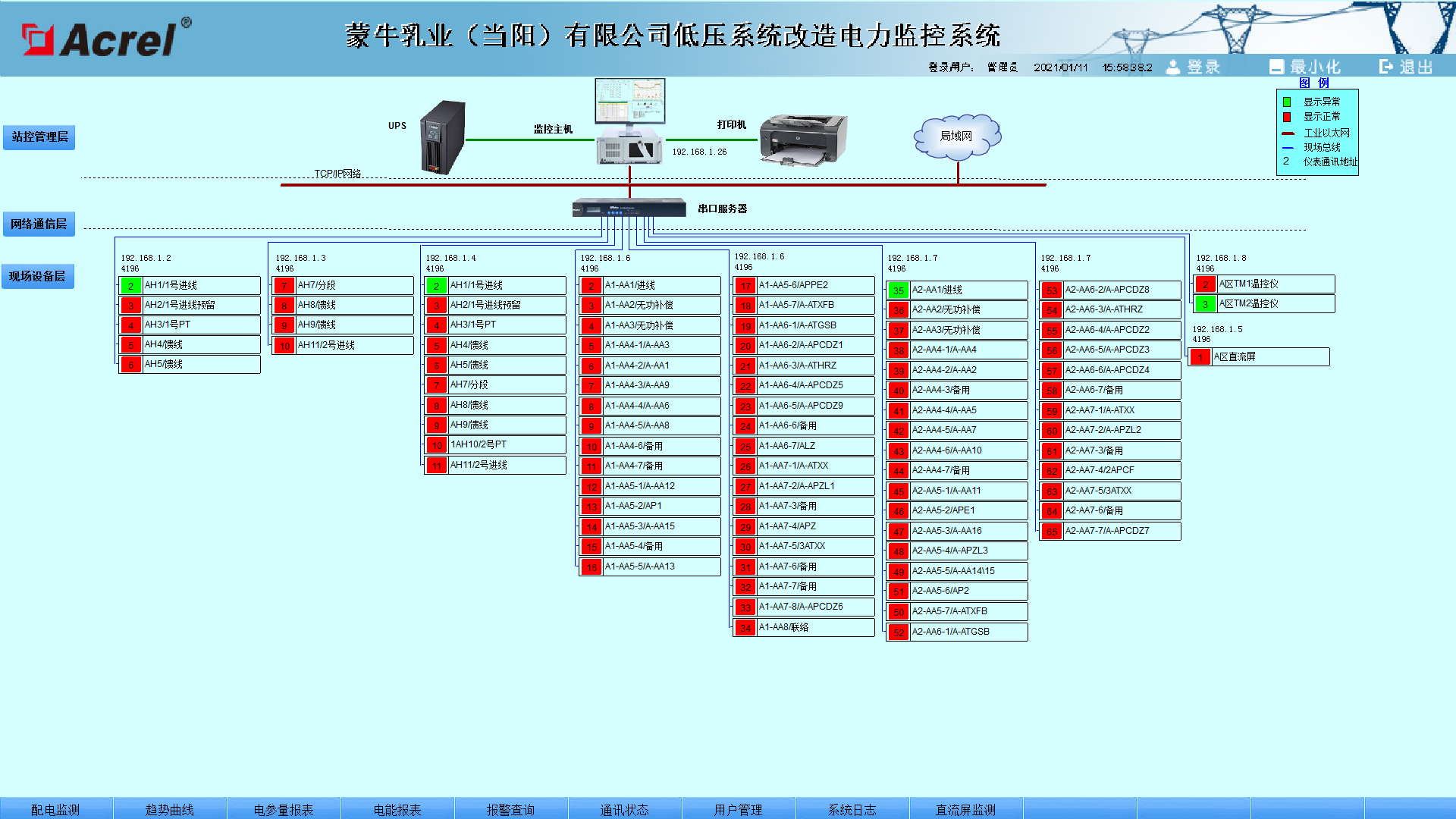Viewport: 1456px width, 819px height.
Task: Click the 站控管理层 button
Action: point(39,137)
